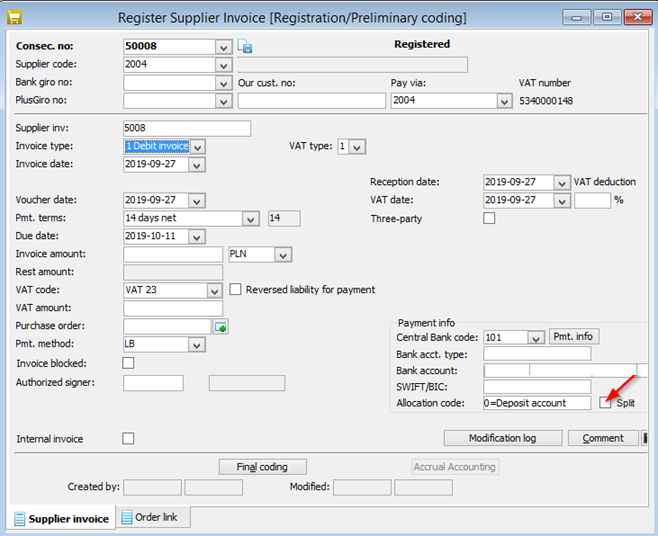Image resolution: width=658 pixels, height=536 pixels.
Task: Mark Reversed liability for payment checkbox
Action: [x=237, y=290]
